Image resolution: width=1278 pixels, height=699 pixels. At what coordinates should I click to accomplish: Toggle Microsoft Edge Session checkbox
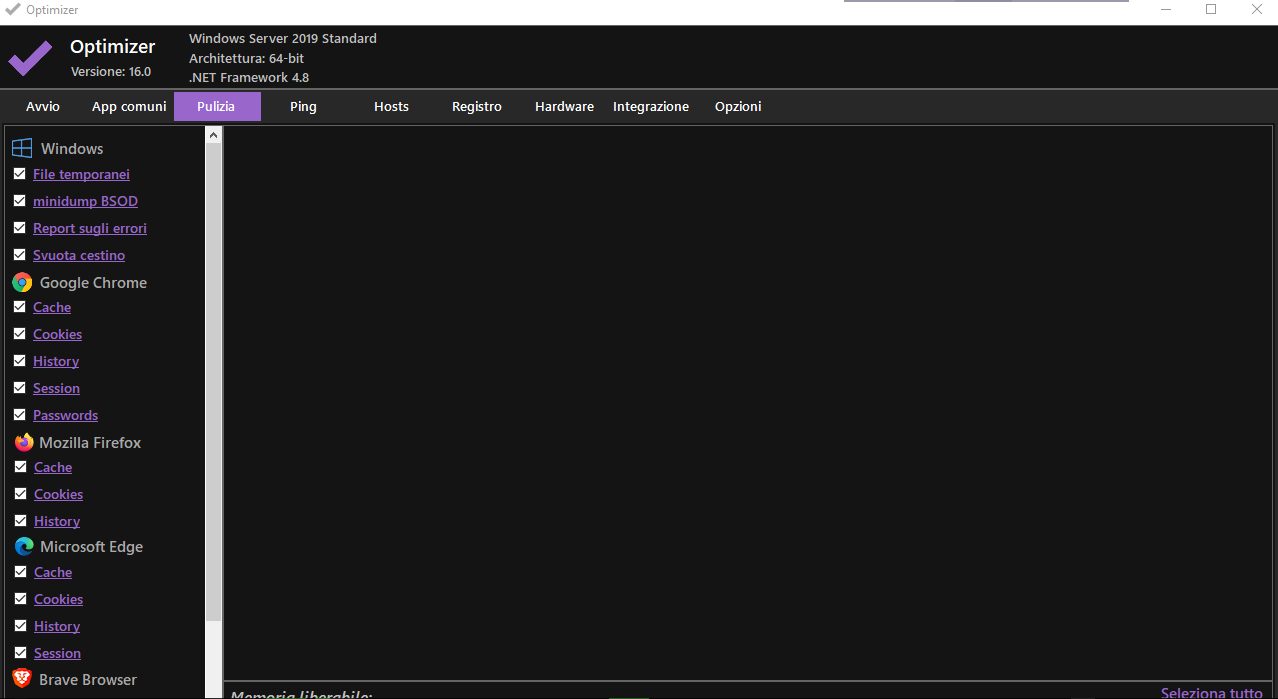[x=20, y=653]
